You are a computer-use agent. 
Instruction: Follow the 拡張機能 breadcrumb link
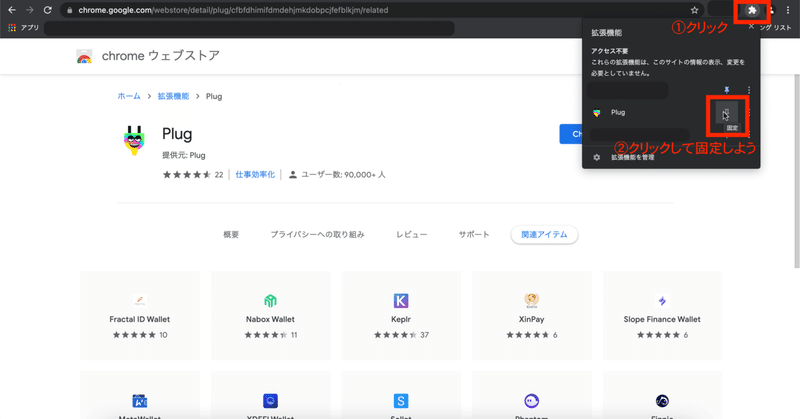click(x=173, y=96)
